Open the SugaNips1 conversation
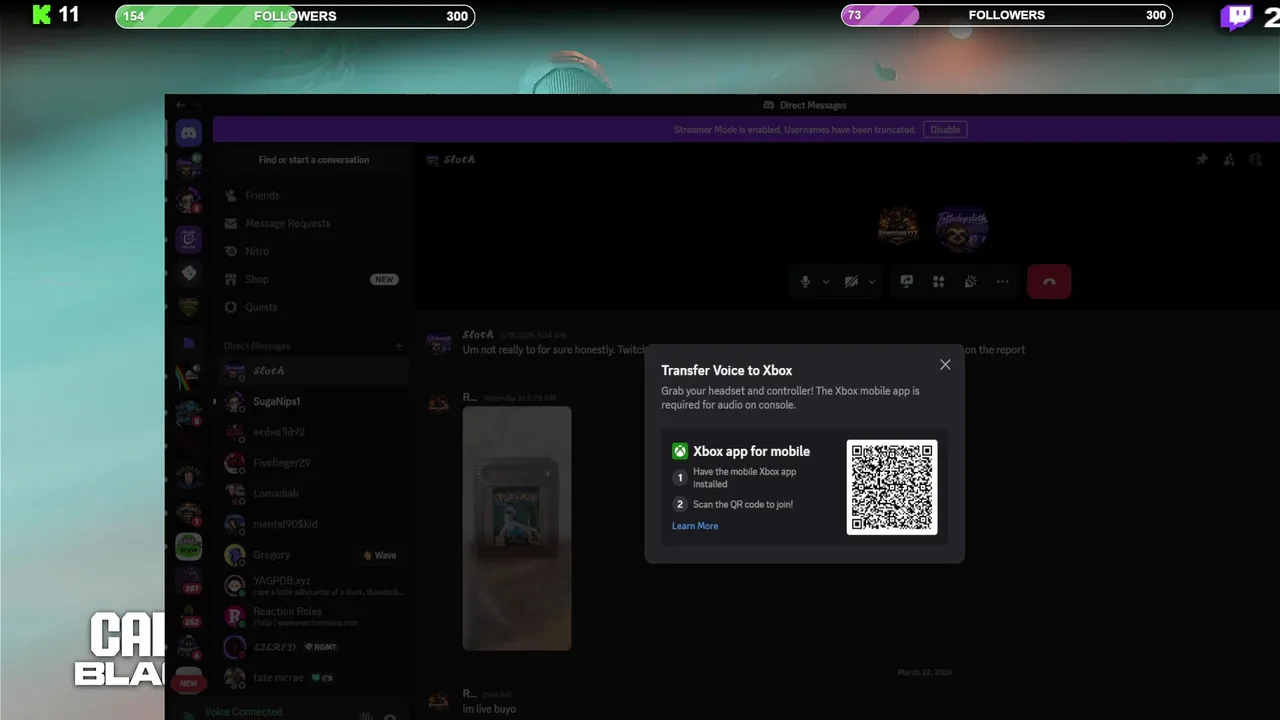The image size is (1280, 720). click(313, 402)
